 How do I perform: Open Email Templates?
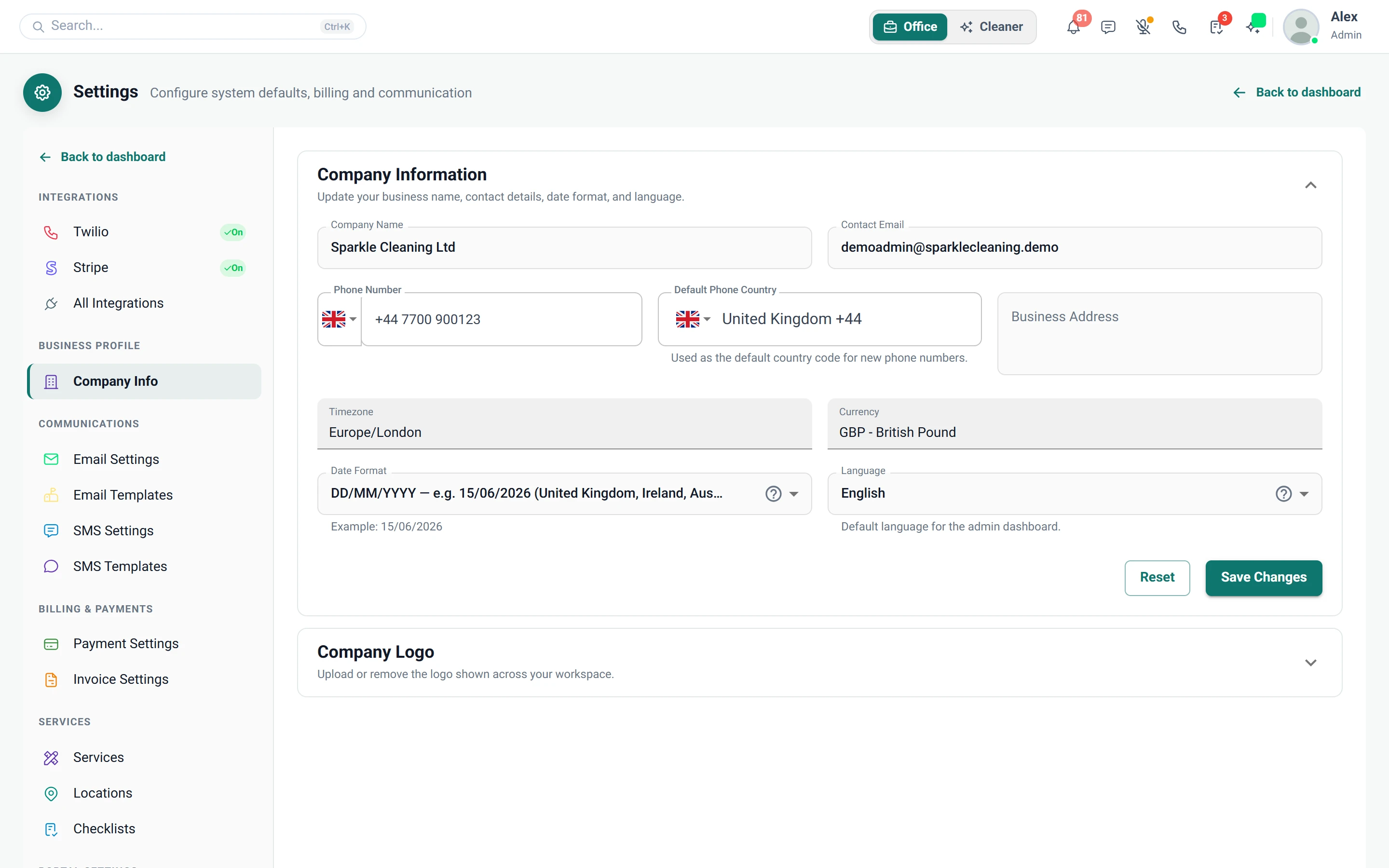144,495
